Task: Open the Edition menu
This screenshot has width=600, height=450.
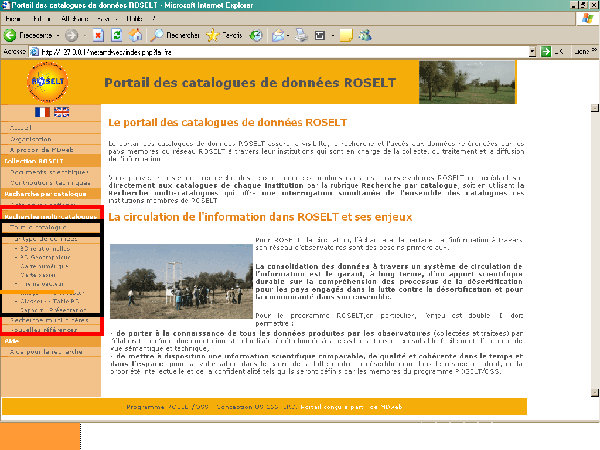Action: (x=42, y=19)
